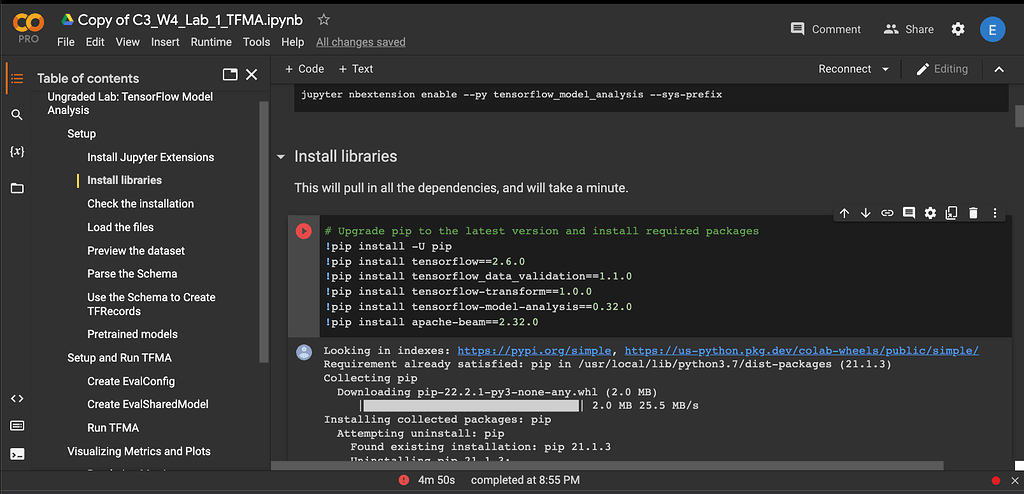Star the notebook title

click(323, 20)
